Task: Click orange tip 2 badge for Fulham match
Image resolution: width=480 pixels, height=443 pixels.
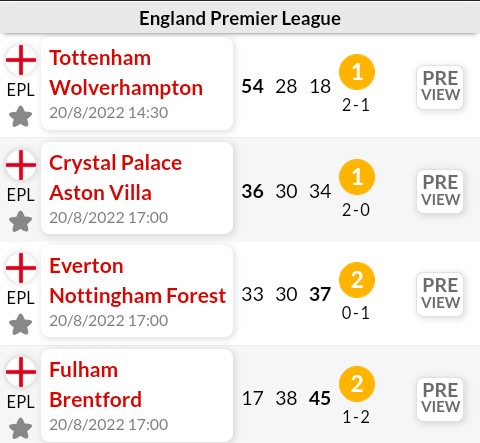Action: (x=357, y=384)
